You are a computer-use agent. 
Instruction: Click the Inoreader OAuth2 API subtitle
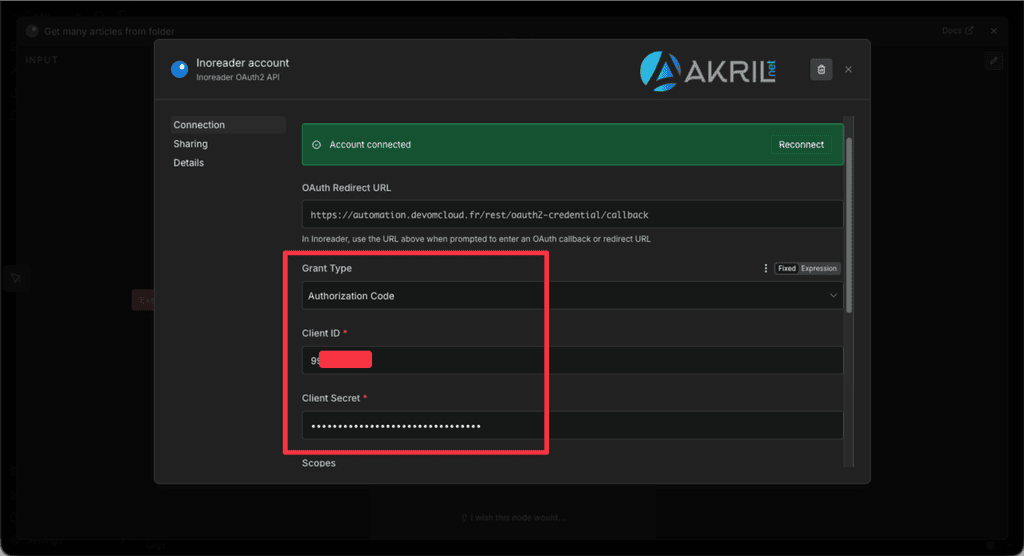pyautogui.click(x=238, y=77)
